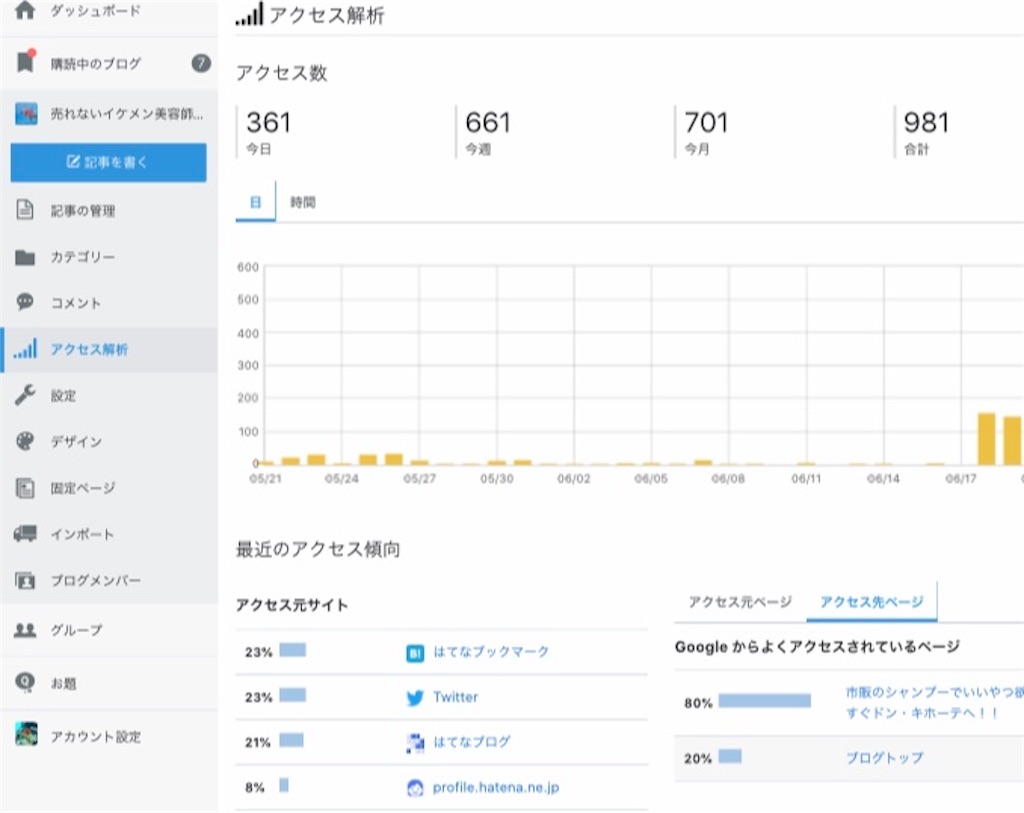Click the お題 topic icon
The image size is (1024, 813).
(25, 682)
